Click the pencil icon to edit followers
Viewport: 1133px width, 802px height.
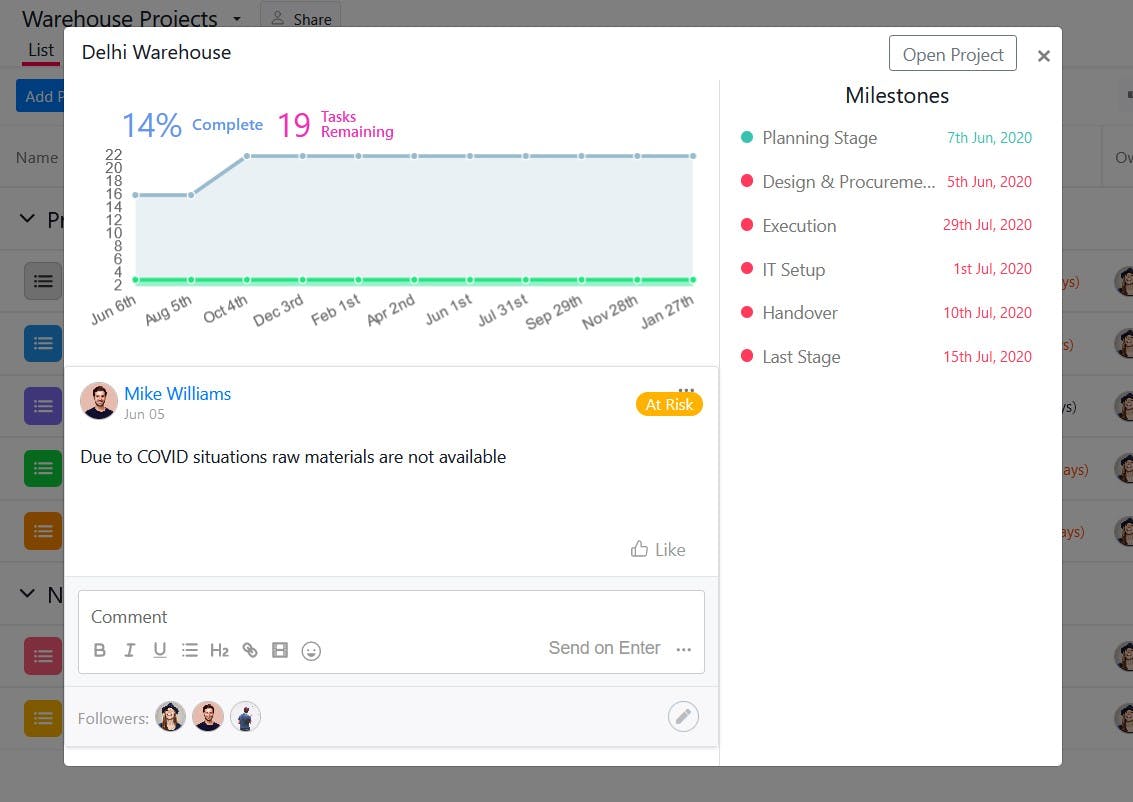click(683, 716)
